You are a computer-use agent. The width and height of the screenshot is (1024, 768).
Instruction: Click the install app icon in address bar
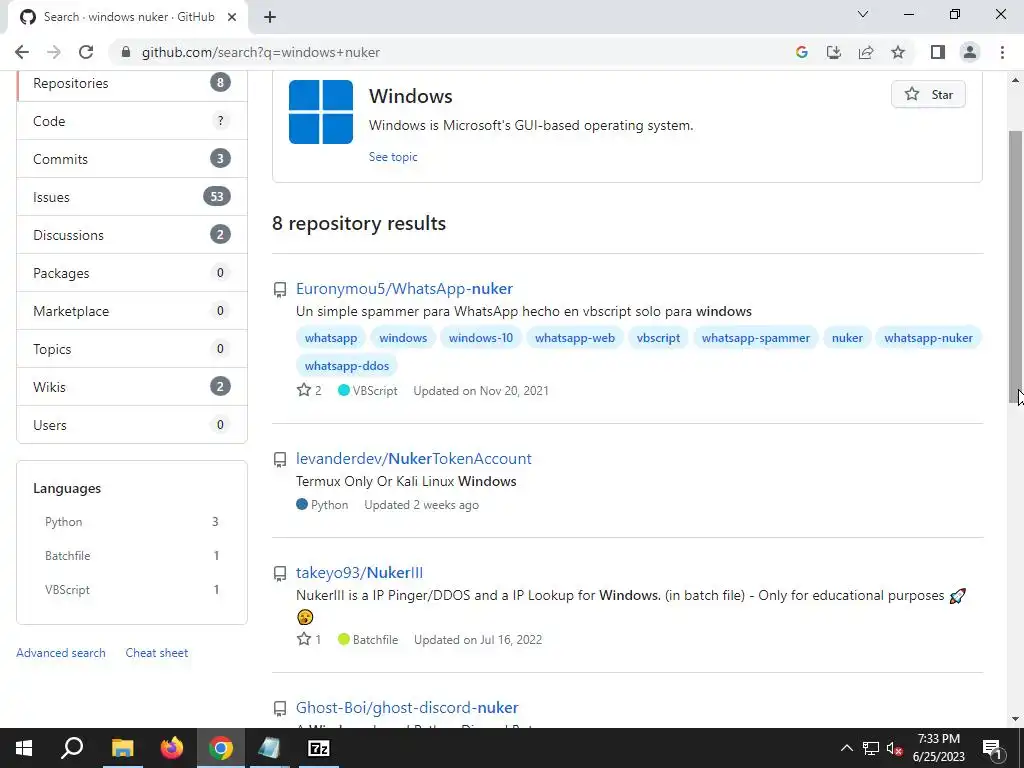click(x=834, y=52)
